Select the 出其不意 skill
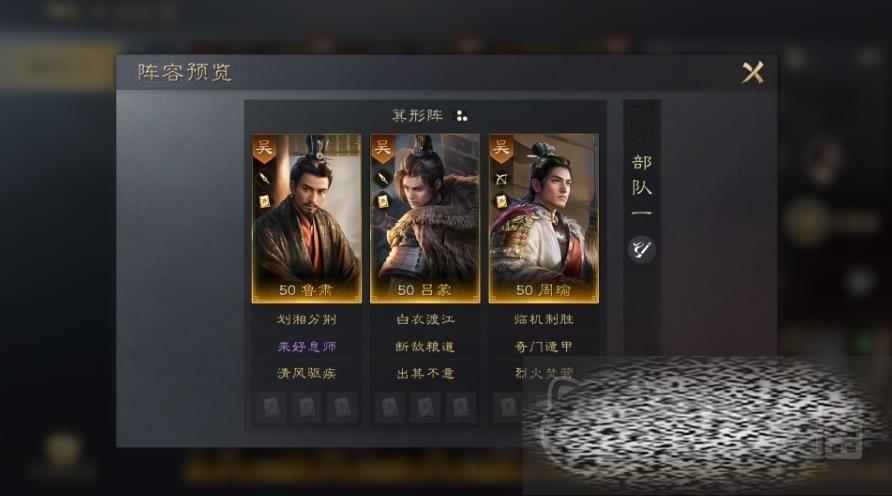This screenshot has height=496, width=892. click(425, 373)
